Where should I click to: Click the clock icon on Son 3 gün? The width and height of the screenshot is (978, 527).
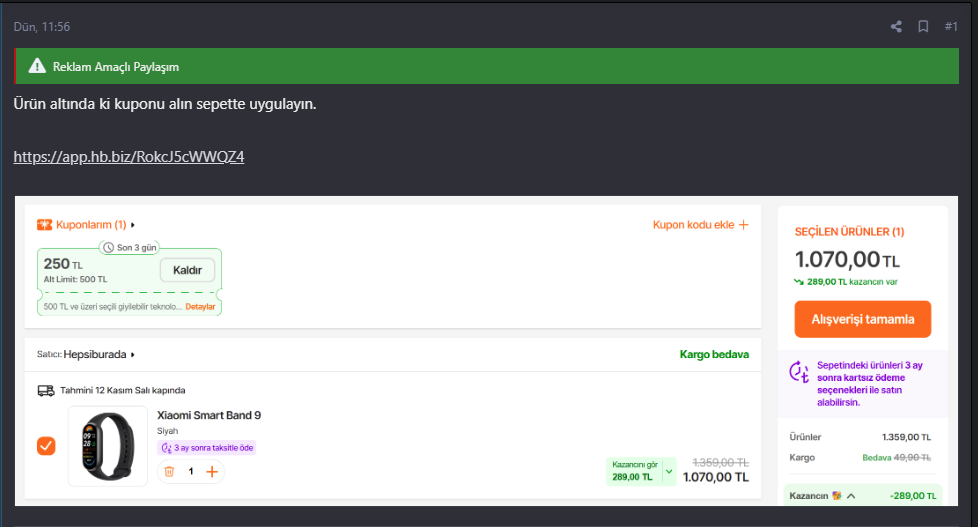click(108, 248)
